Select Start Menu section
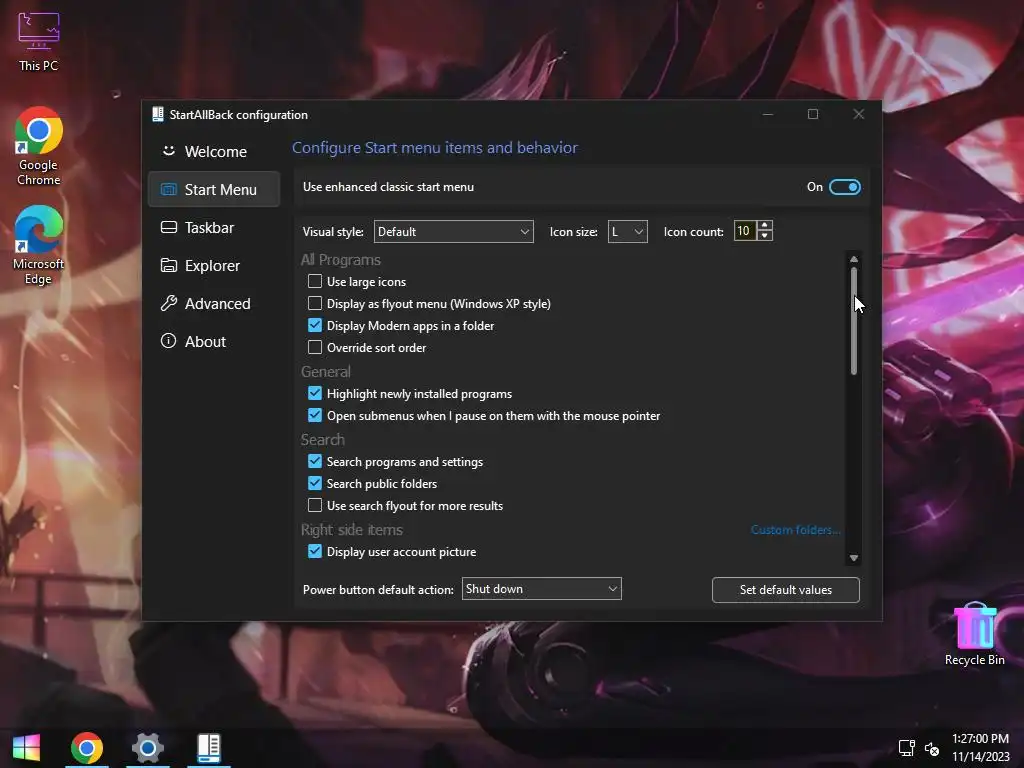 (214, 189)
